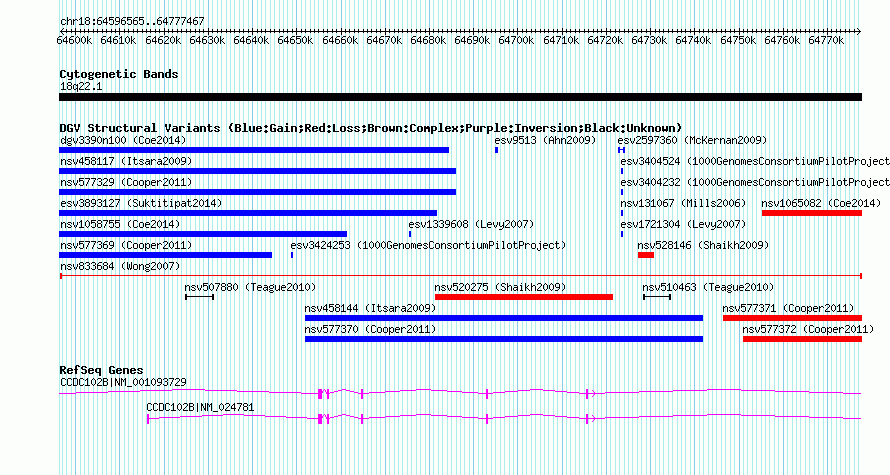The width and height of the screenshot is (890, 475).
Task: Click the 64740k ruler tick label
Action: click(x=694, y=40)
